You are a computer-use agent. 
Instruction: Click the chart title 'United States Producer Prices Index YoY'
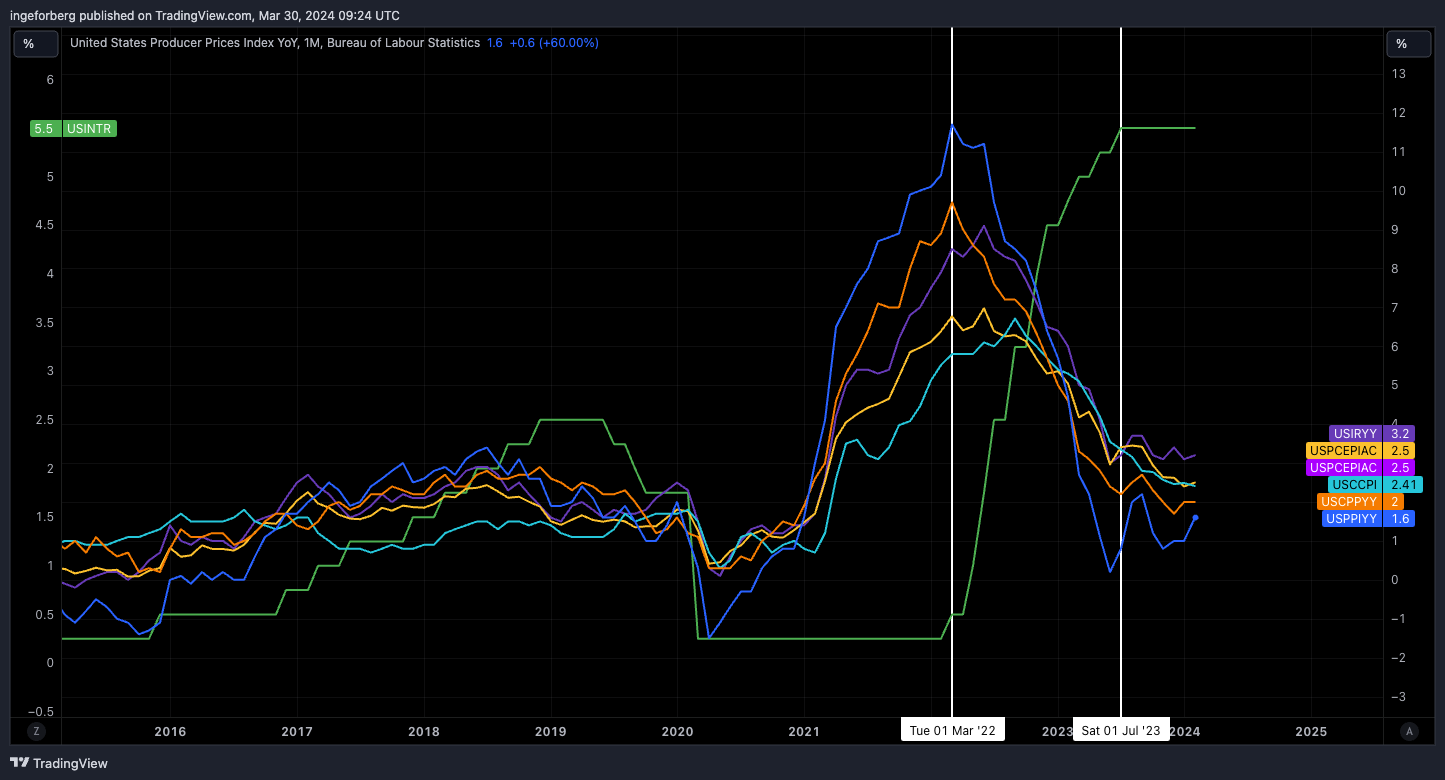tap(184, 43)
